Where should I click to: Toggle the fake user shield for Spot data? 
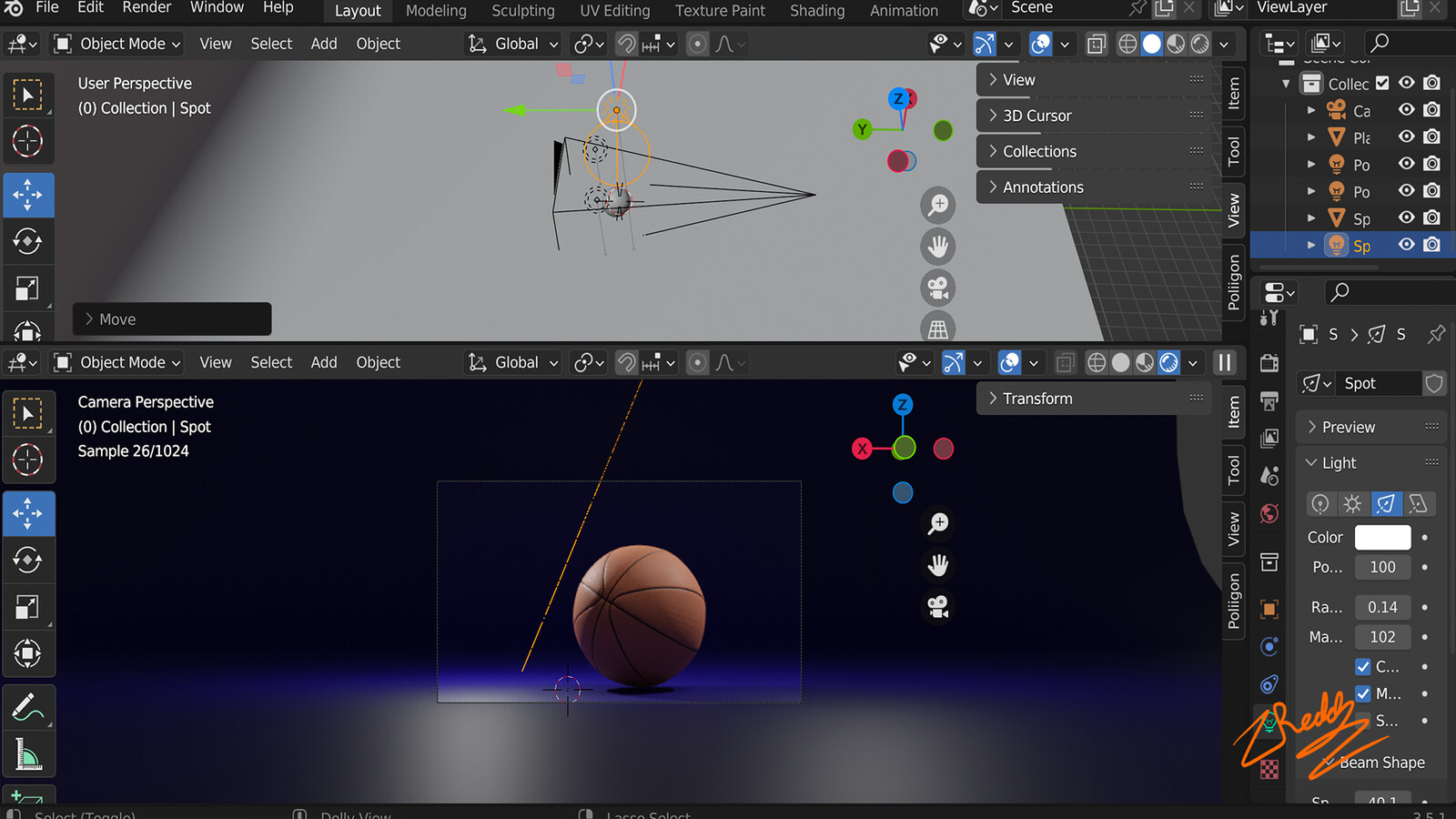click(1434, 383)
